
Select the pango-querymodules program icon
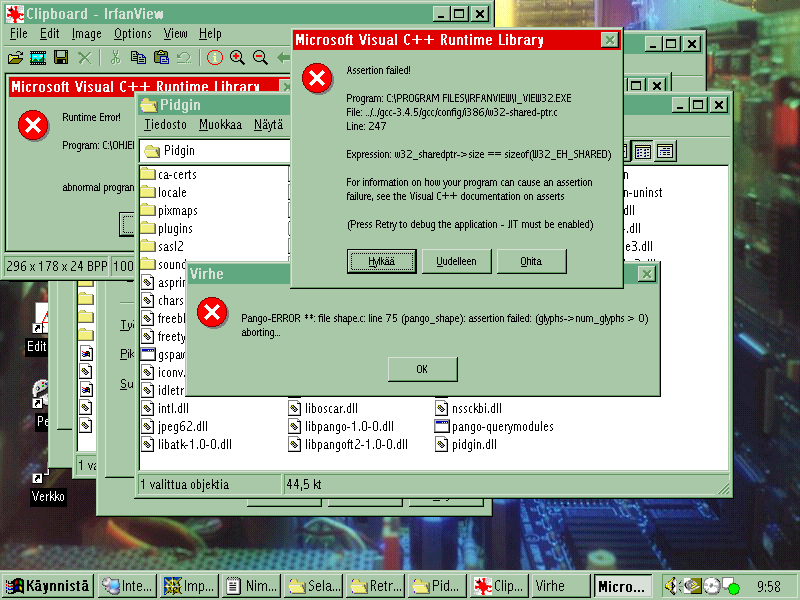(x=442, y=427)
